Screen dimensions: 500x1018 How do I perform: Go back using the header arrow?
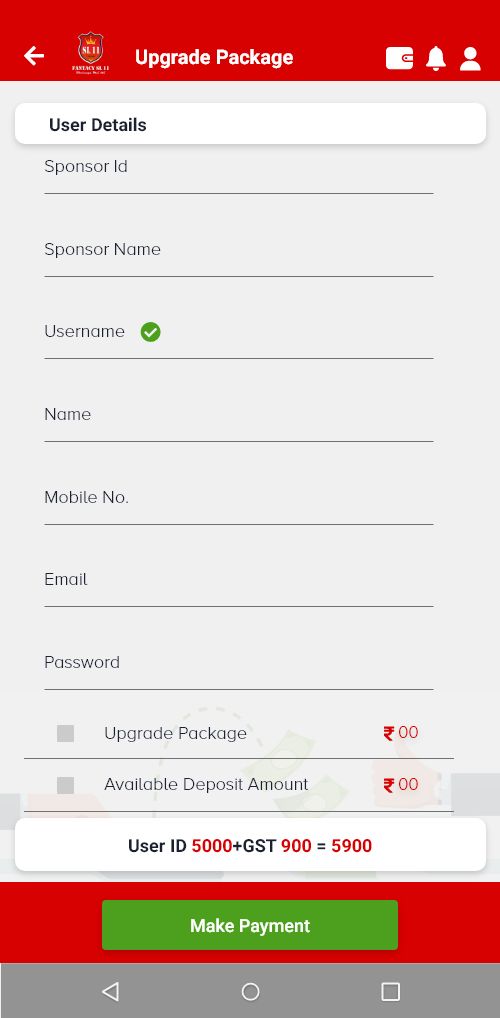34,56
